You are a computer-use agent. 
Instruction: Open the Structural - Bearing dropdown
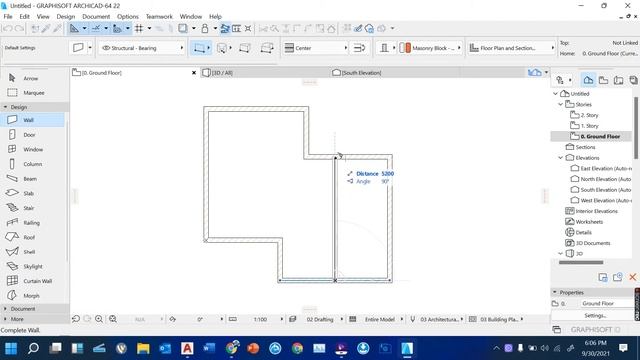(142, 48)
